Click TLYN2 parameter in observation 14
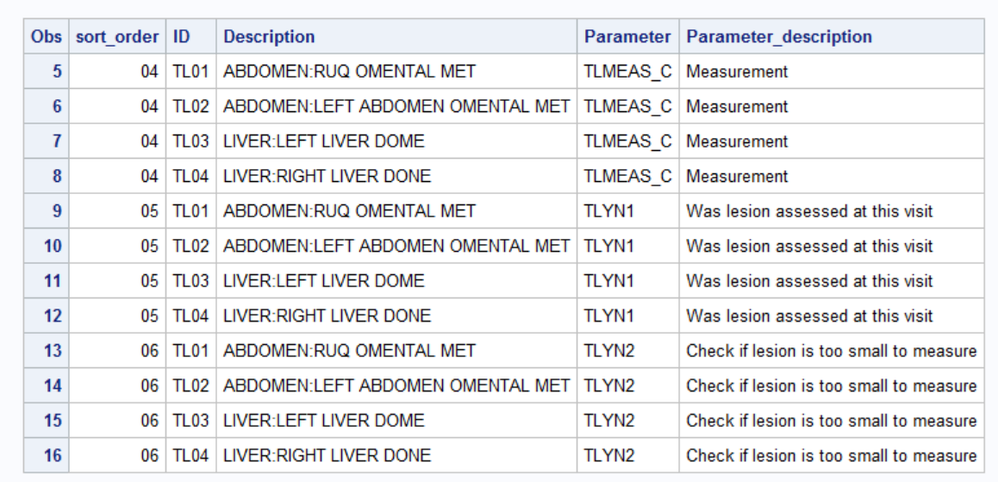Image resolution: width=998 pixels, height=482 pixels. [609, 386]
